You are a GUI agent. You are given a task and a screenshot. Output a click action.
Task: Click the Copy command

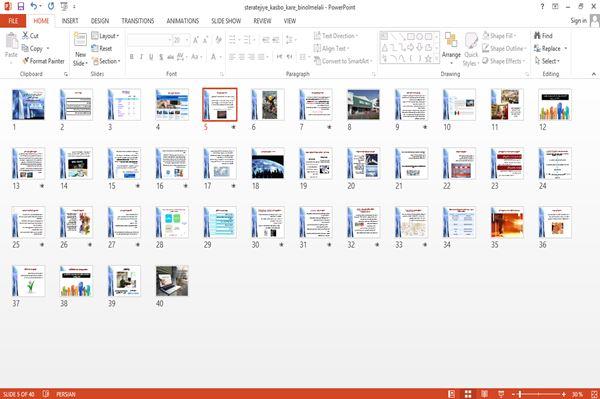coord(32,49)
